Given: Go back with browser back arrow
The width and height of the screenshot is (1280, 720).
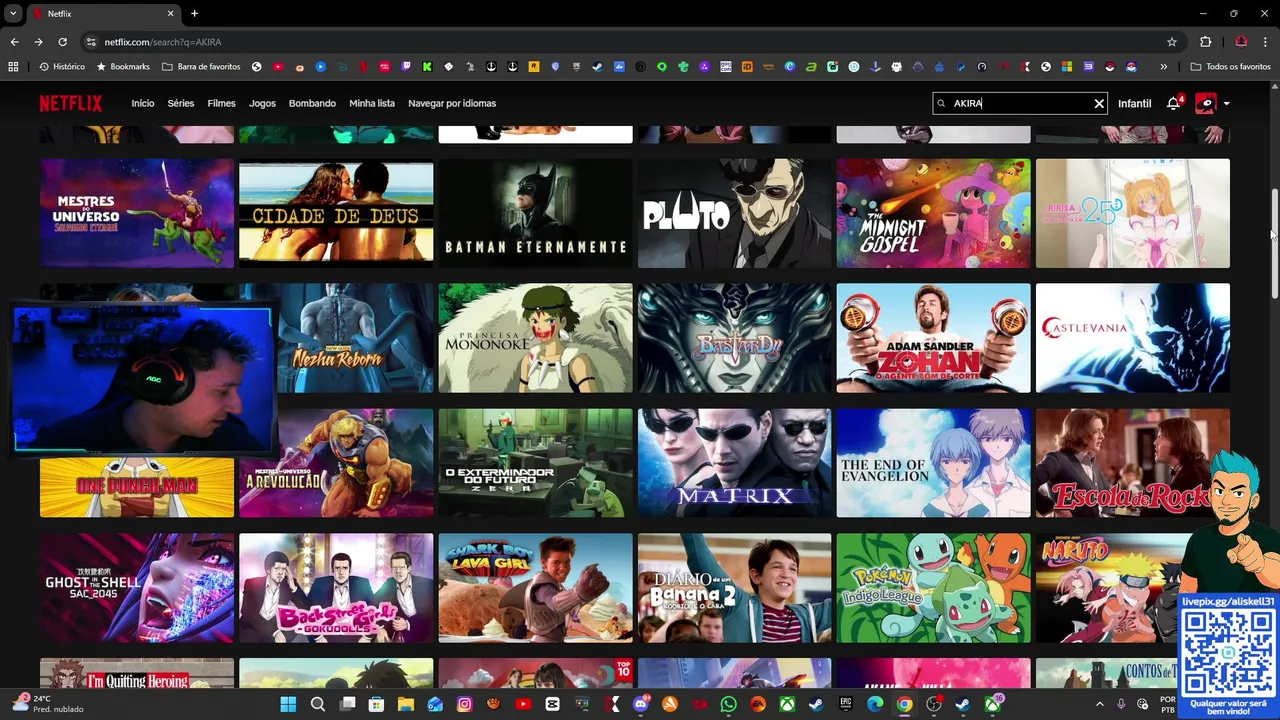Looking at the screenshot, I should (x=14, y=42).
